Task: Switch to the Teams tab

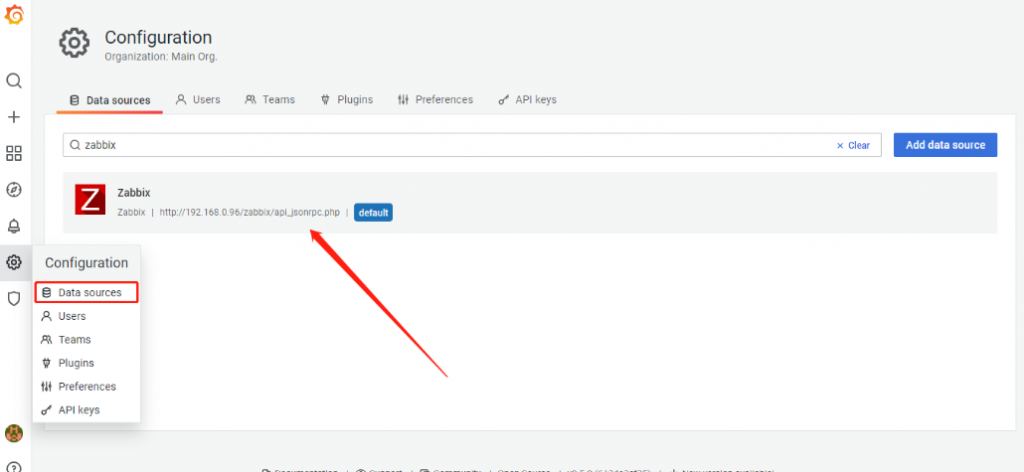Action: (x=270, y=100)
